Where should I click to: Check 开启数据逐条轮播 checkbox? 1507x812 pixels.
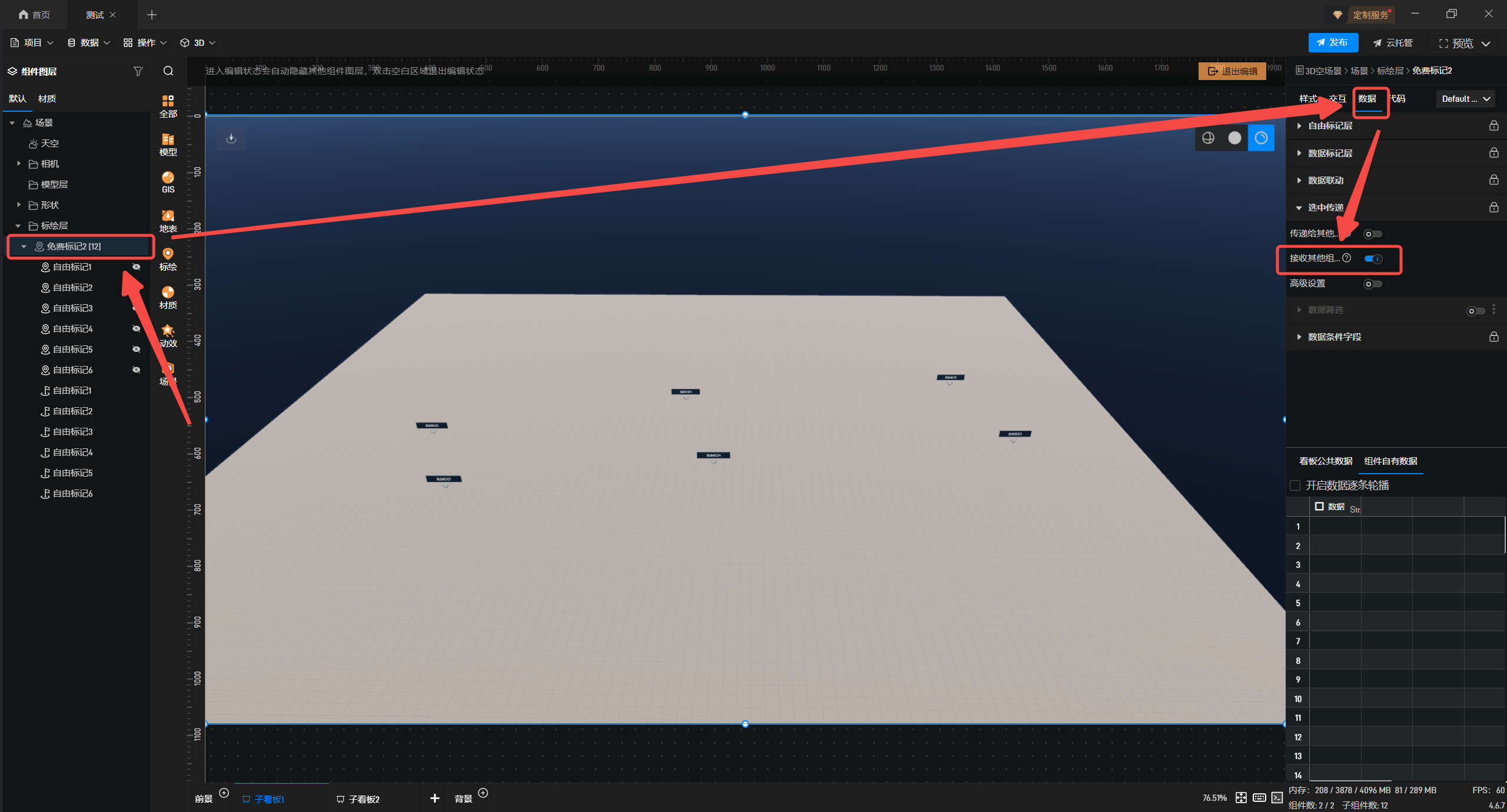tap(1295, 485)
